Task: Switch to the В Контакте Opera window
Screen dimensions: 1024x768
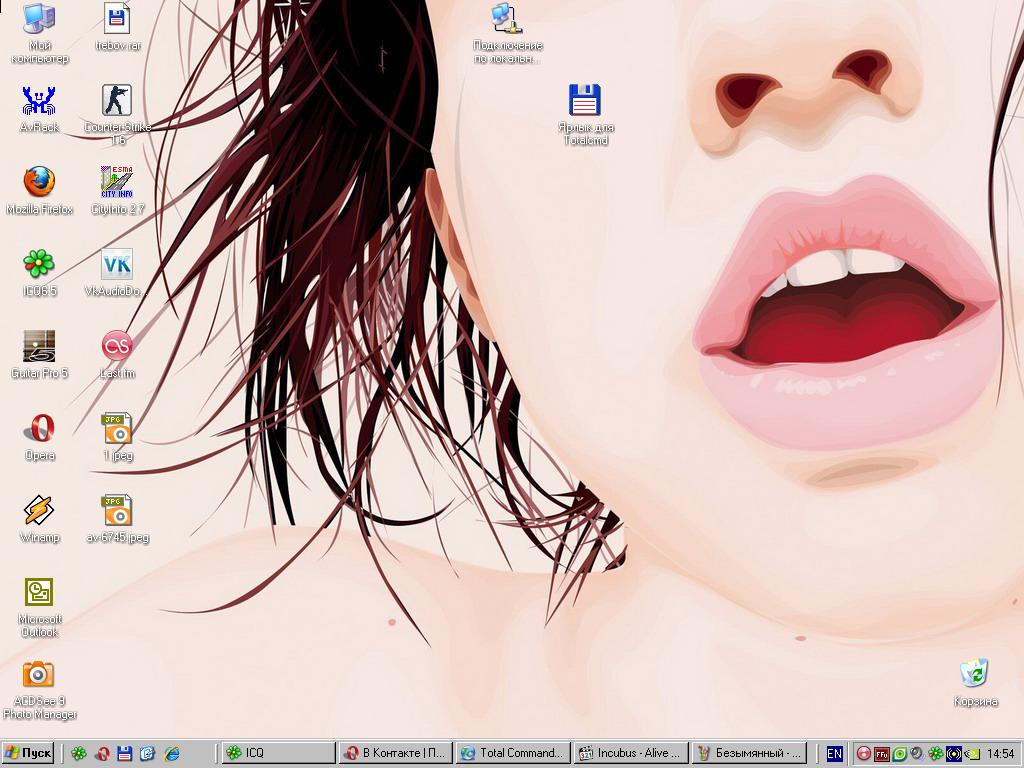Action: click(x=396, y=753)
